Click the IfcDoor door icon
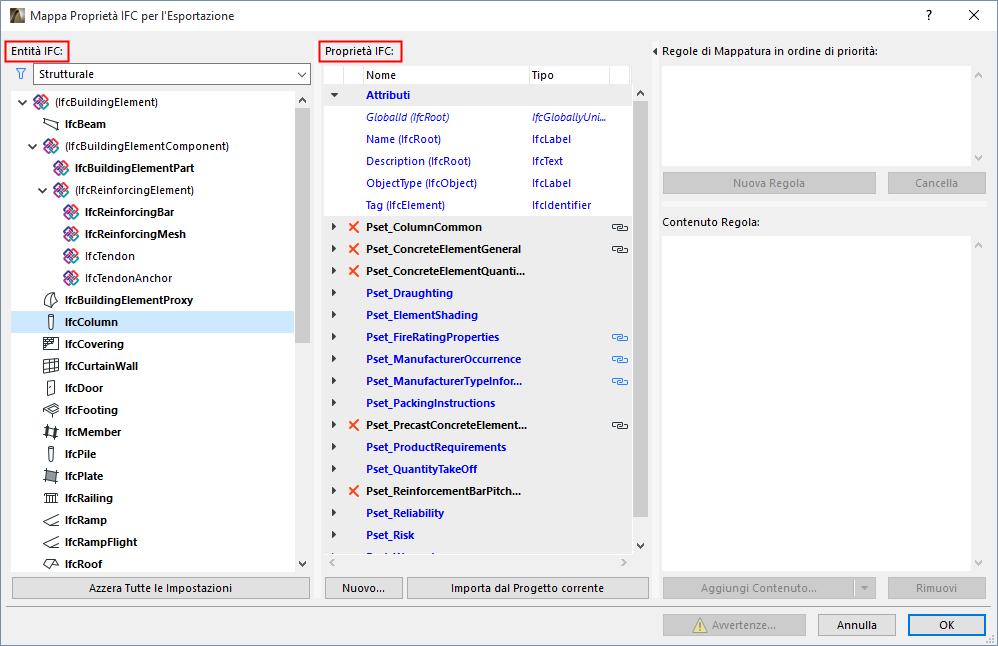Image resolution: width=998 pixels, height=646 pixels. point(51,388)
